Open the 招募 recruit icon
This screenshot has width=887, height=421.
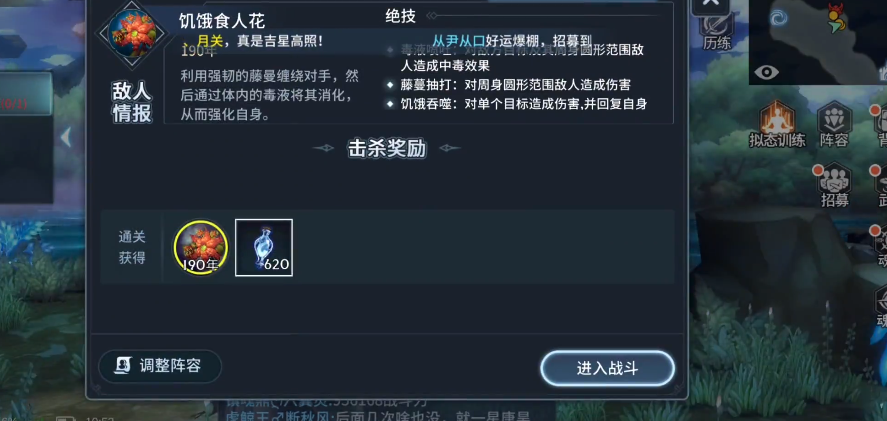tap(834, 184)
